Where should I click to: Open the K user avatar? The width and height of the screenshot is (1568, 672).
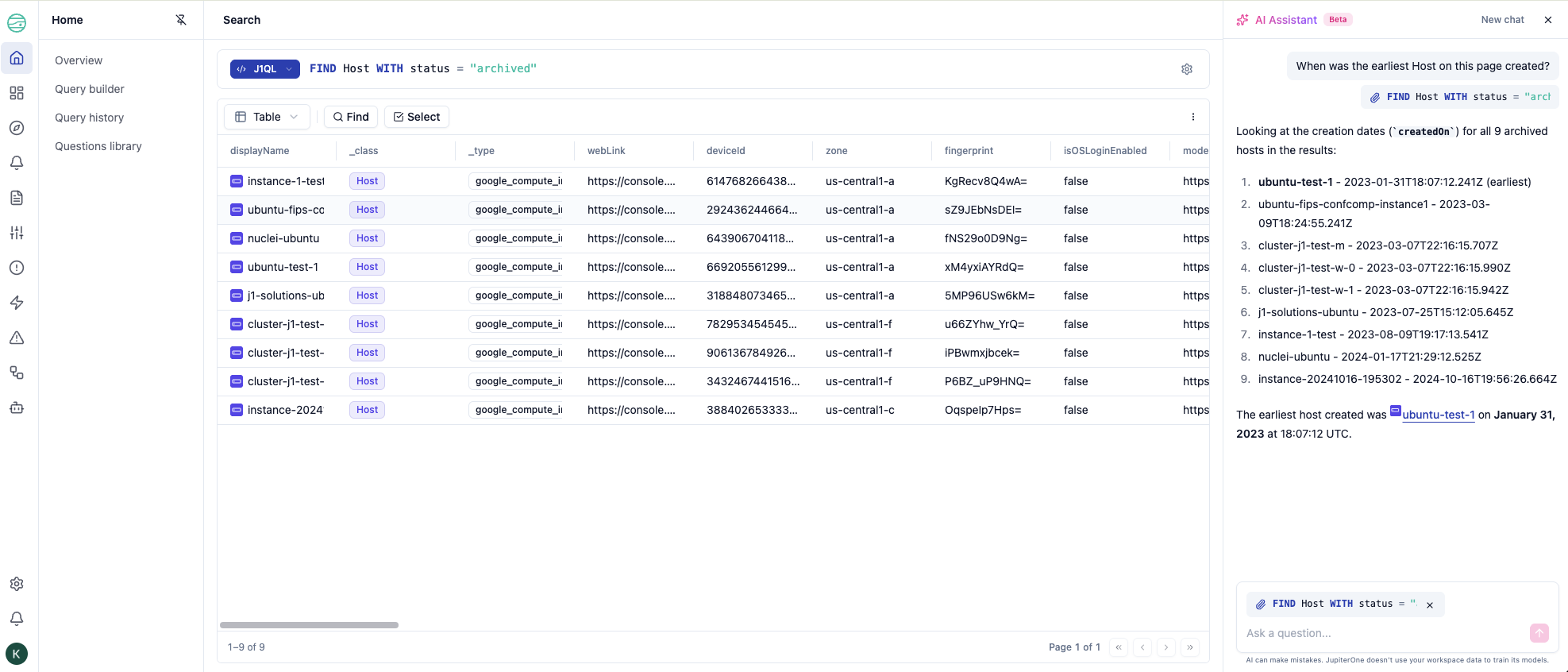pyautogui.click(x=17, y=654)
